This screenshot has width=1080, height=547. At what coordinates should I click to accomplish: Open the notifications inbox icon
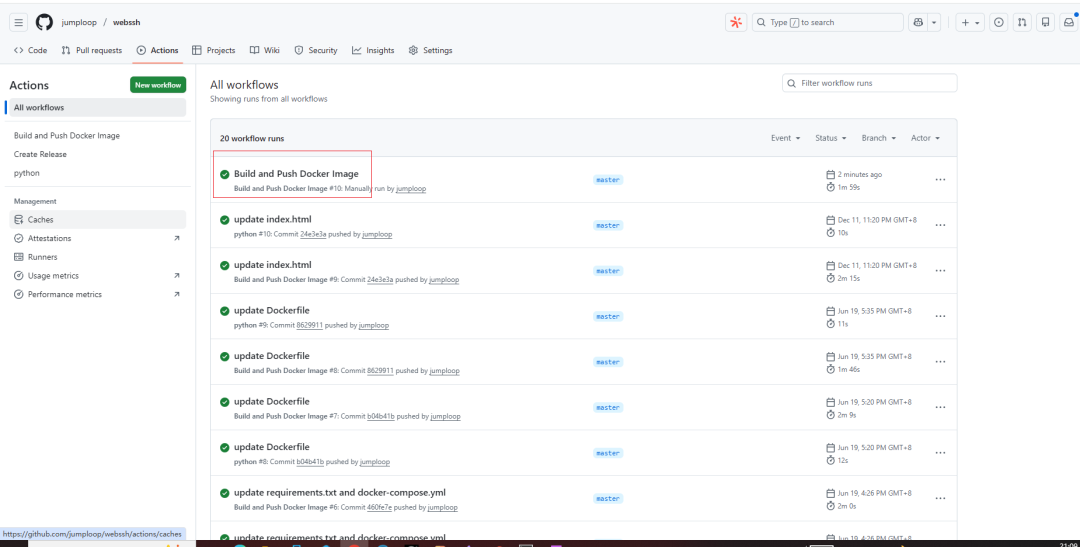(x=1069, y=22)
